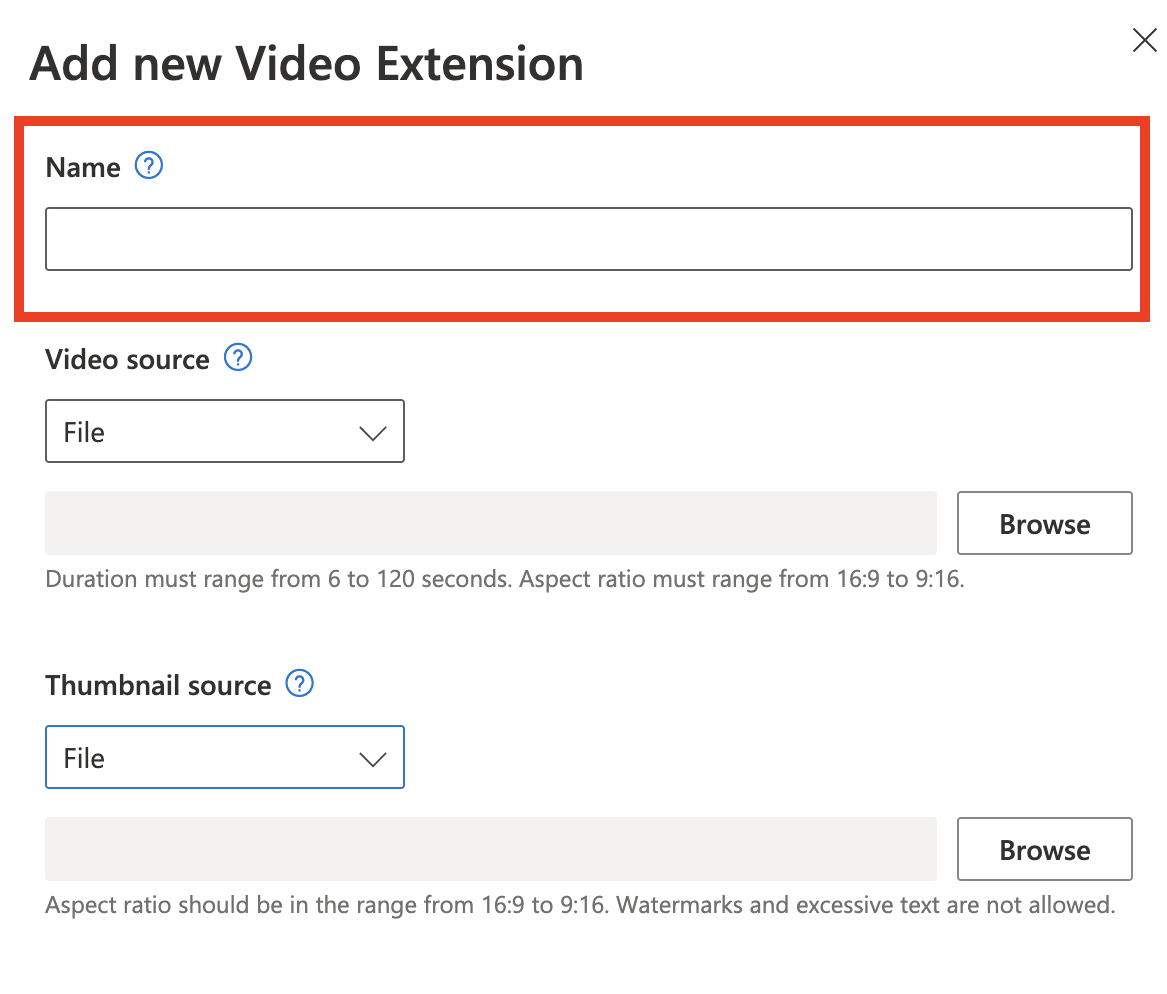Click the video file path field

[x=490, y=523]
